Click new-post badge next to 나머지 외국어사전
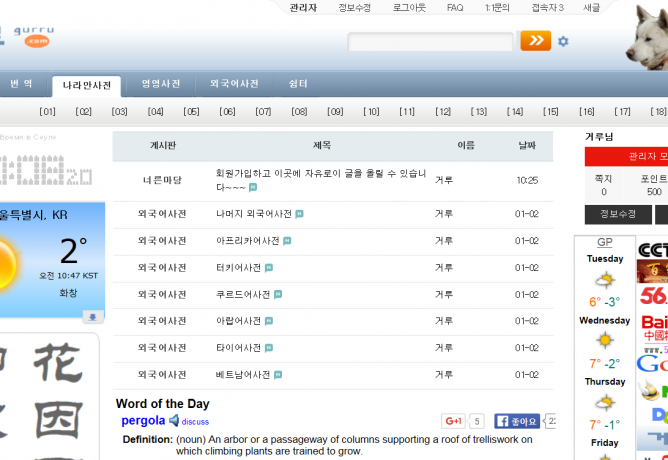668x460 pixels. [299, 214]
